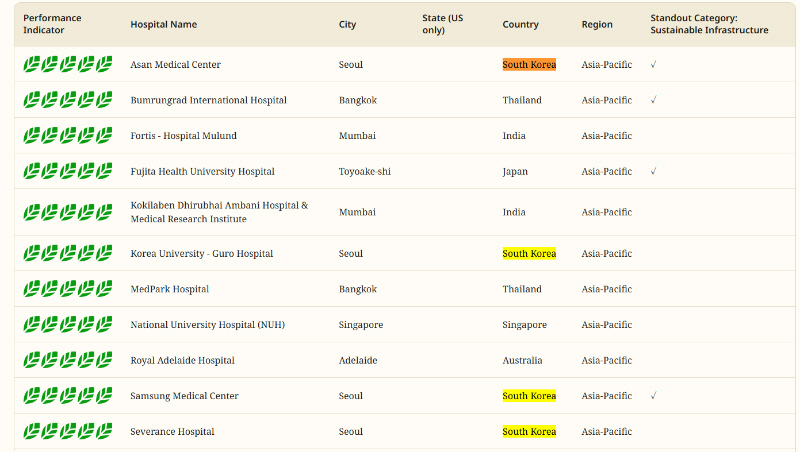800x452 pixels.
Task: Click Mumbai city in Kokilaben Dhirubhai Ambani row
Action: coord(357,212)
